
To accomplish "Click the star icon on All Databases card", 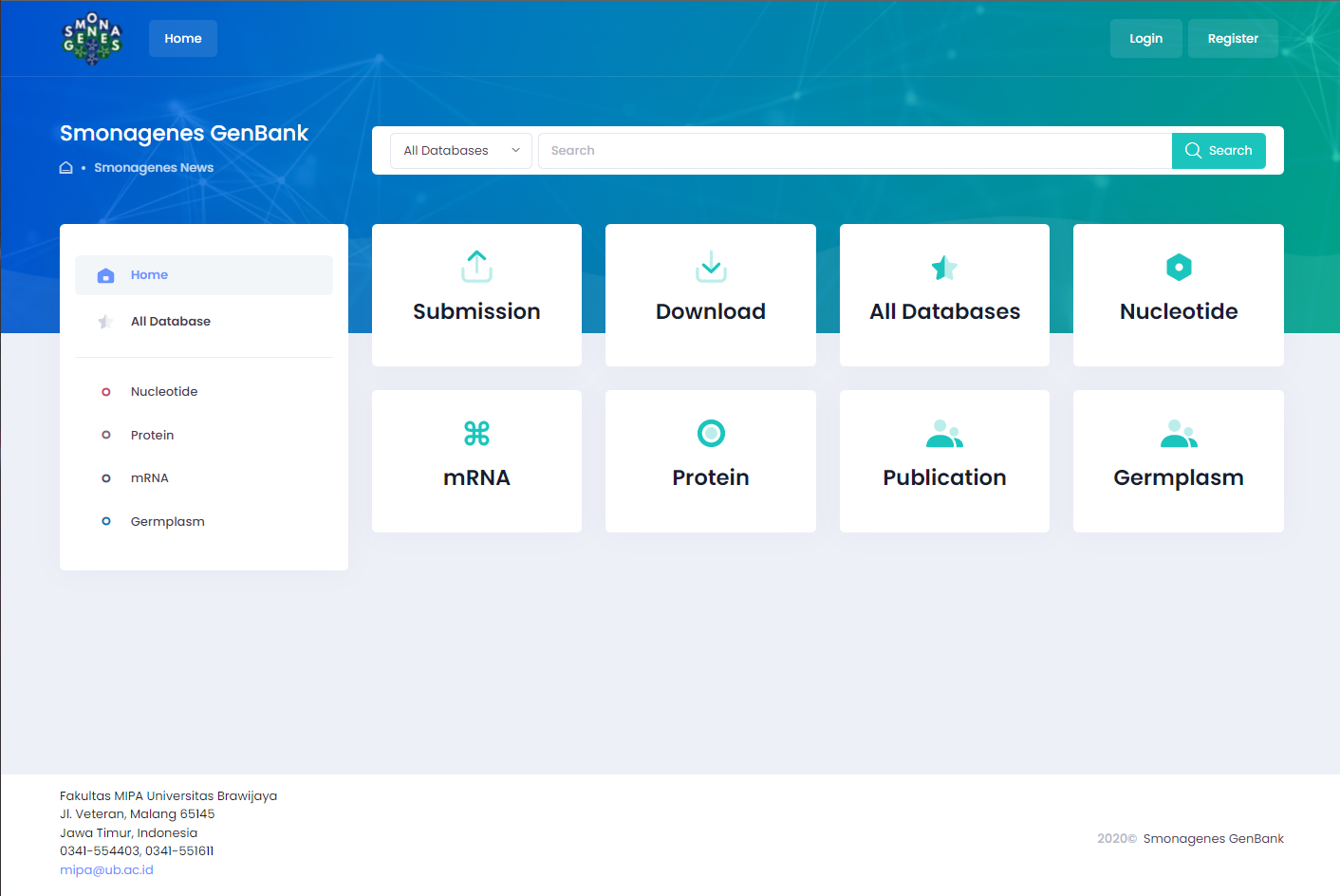I will pyautogui.click(x=944, y=268).
